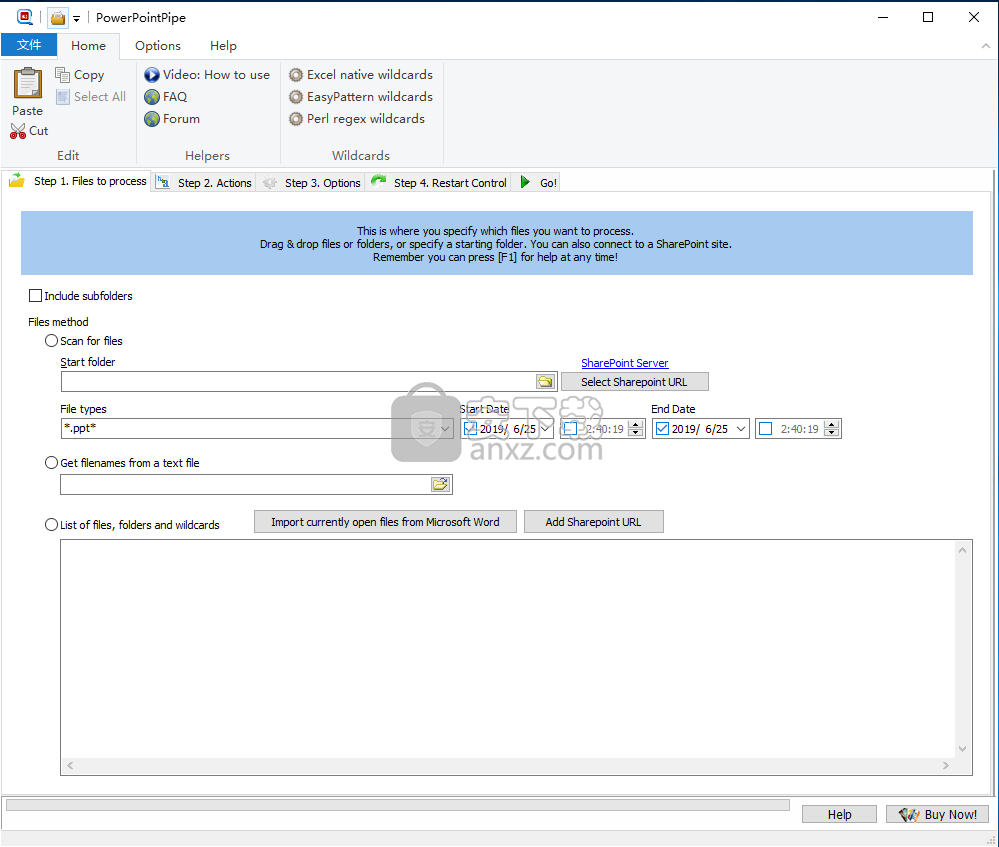Open the quick access toolbar customize arrow

[76, 18]
